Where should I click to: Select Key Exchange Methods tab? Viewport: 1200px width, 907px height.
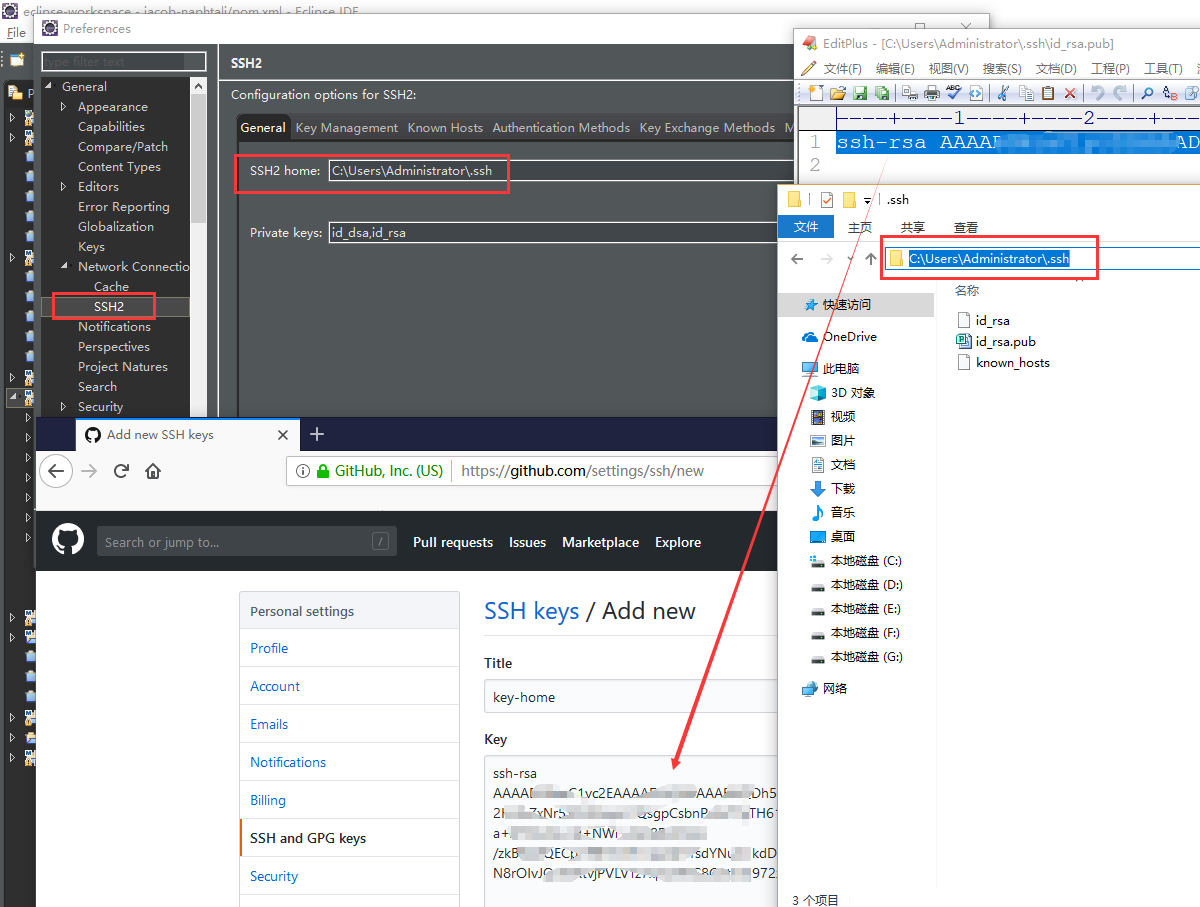pos(707,128)
